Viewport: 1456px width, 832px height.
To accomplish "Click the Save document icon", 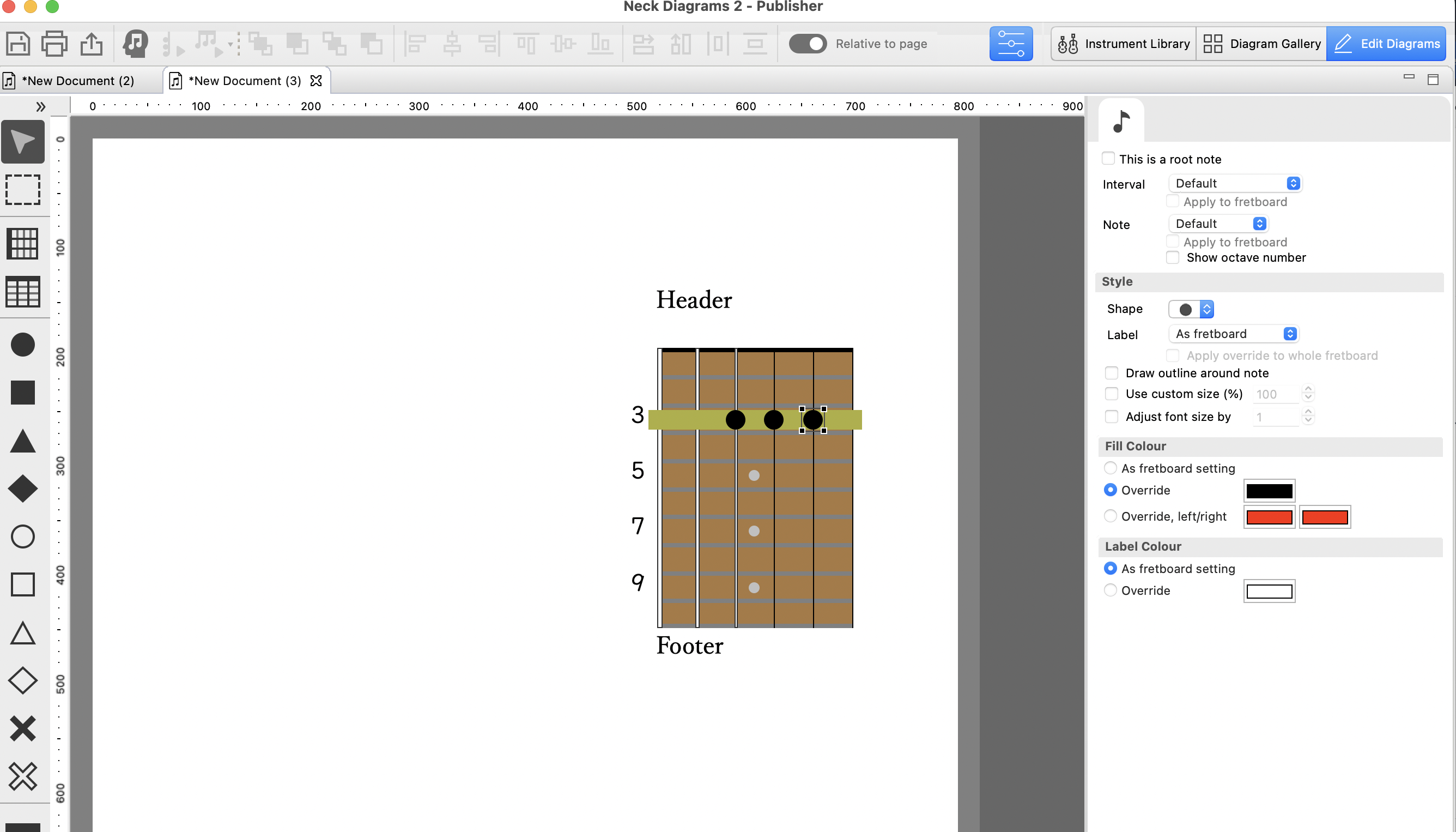I will coord(17,44).
